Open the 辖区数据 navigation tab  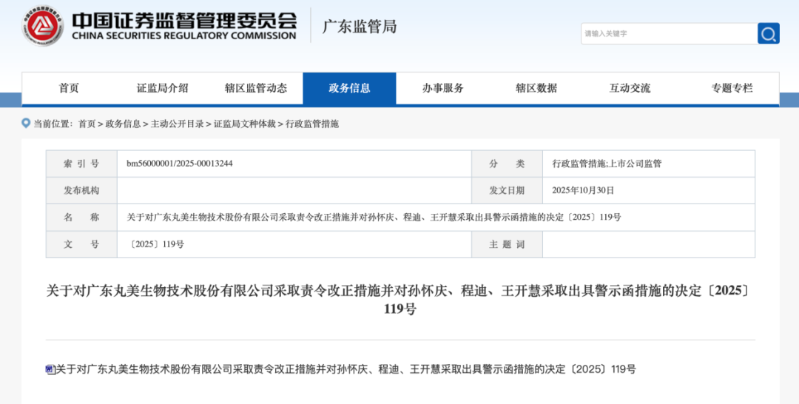(x=536, y=88)
